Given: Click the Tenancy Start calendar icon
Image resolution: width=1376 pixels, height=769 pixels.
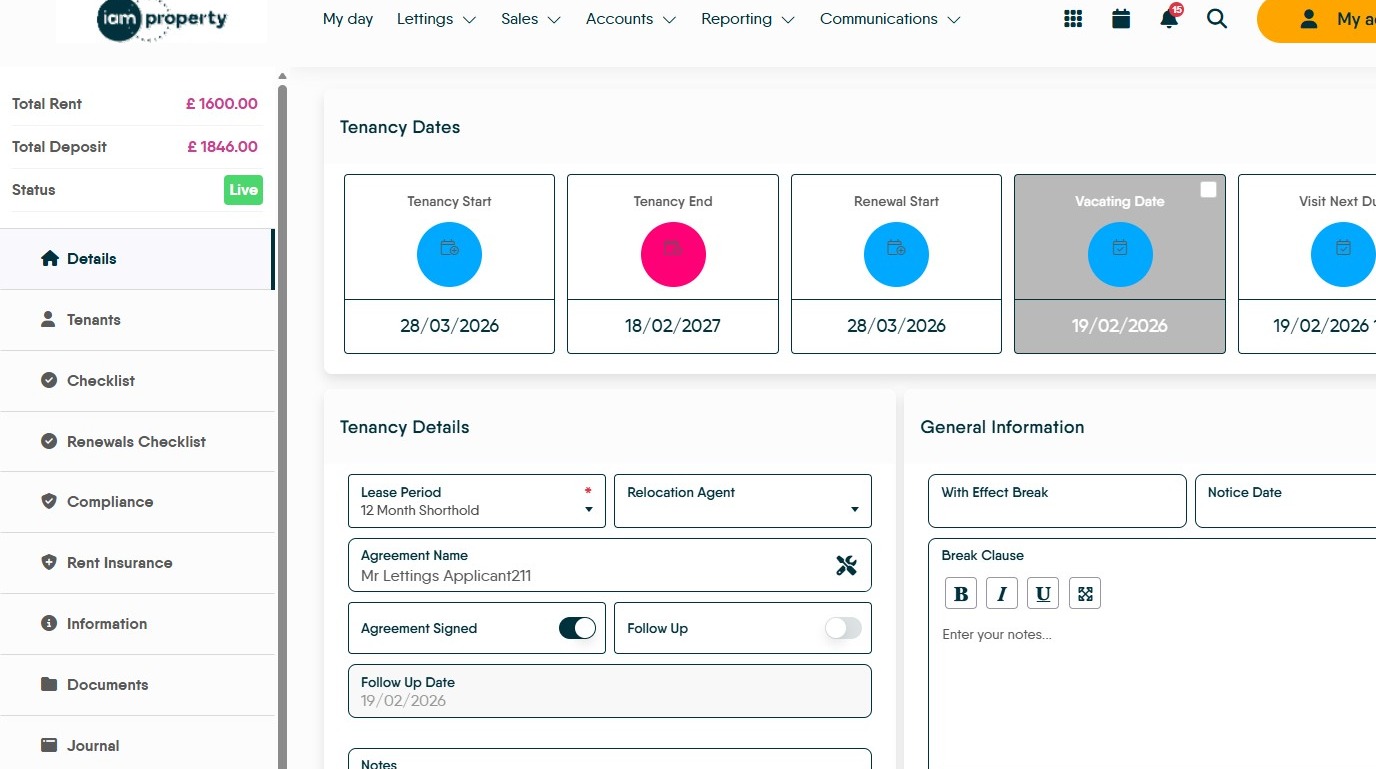Looking at the screenshot, I should point(449,254).
